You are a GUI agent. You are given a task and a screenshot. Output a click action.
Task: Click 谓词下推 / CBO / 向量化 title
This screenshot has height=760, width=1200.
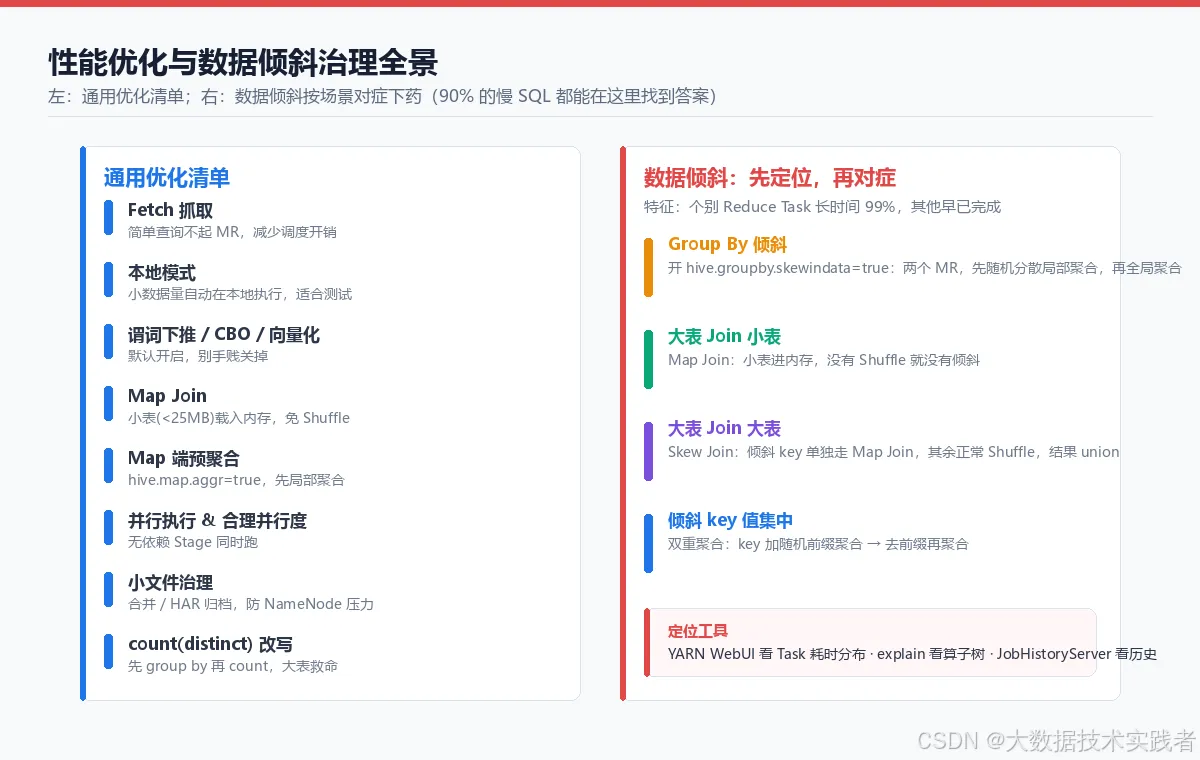(224, 334)
